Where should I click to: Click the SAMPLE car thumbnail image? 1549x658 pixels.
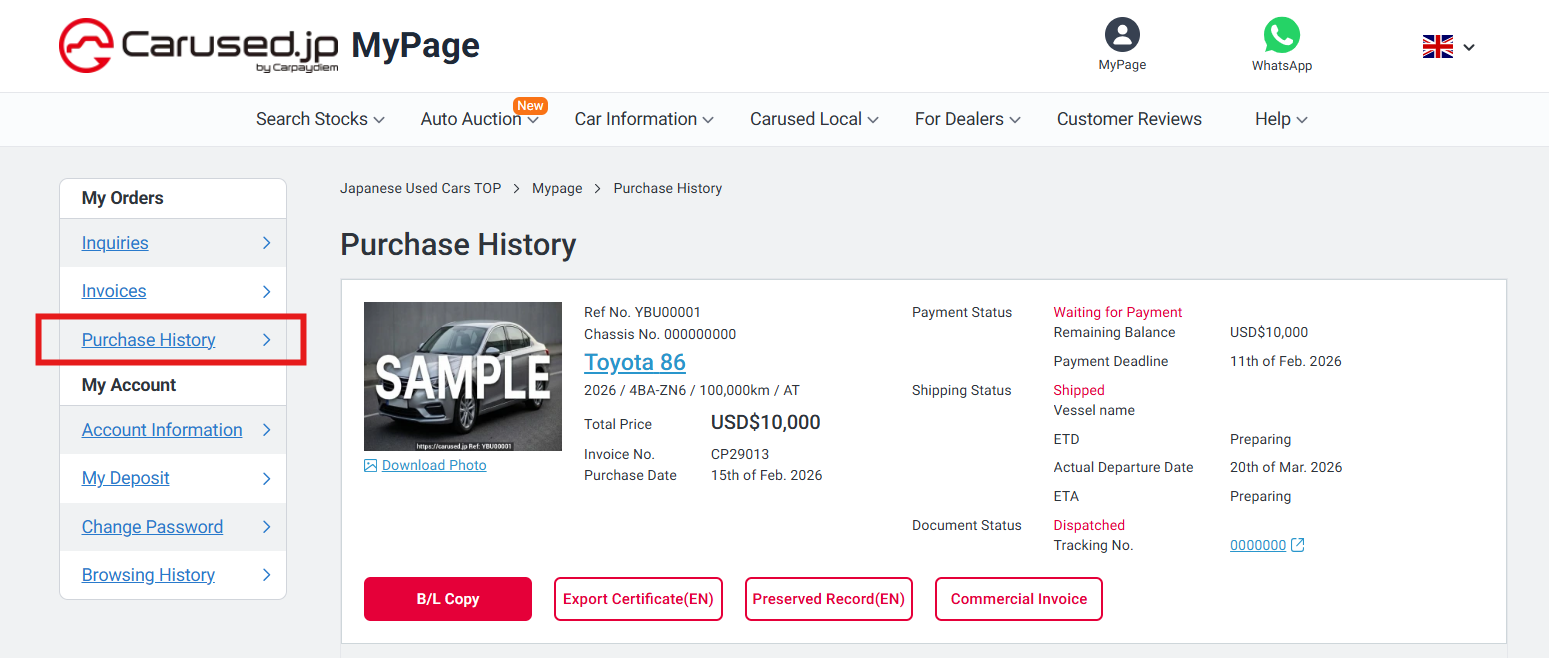coord(462,376)
